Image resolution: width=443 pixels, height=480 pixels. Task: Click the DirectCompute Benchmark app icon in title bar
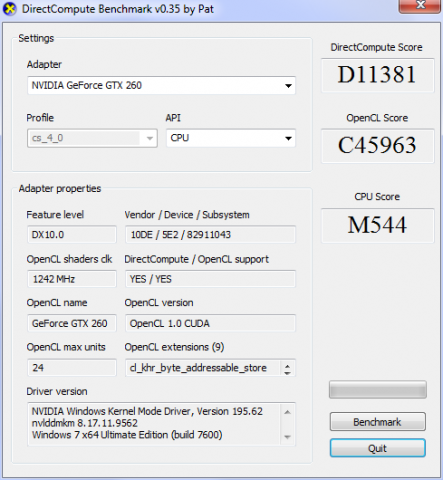click(x=10, y=9)
